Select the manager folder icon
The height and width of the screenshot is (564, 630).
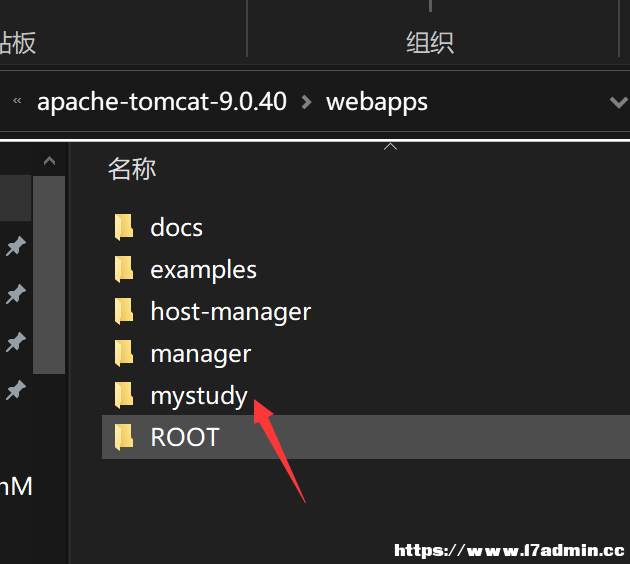click(124, 354)
